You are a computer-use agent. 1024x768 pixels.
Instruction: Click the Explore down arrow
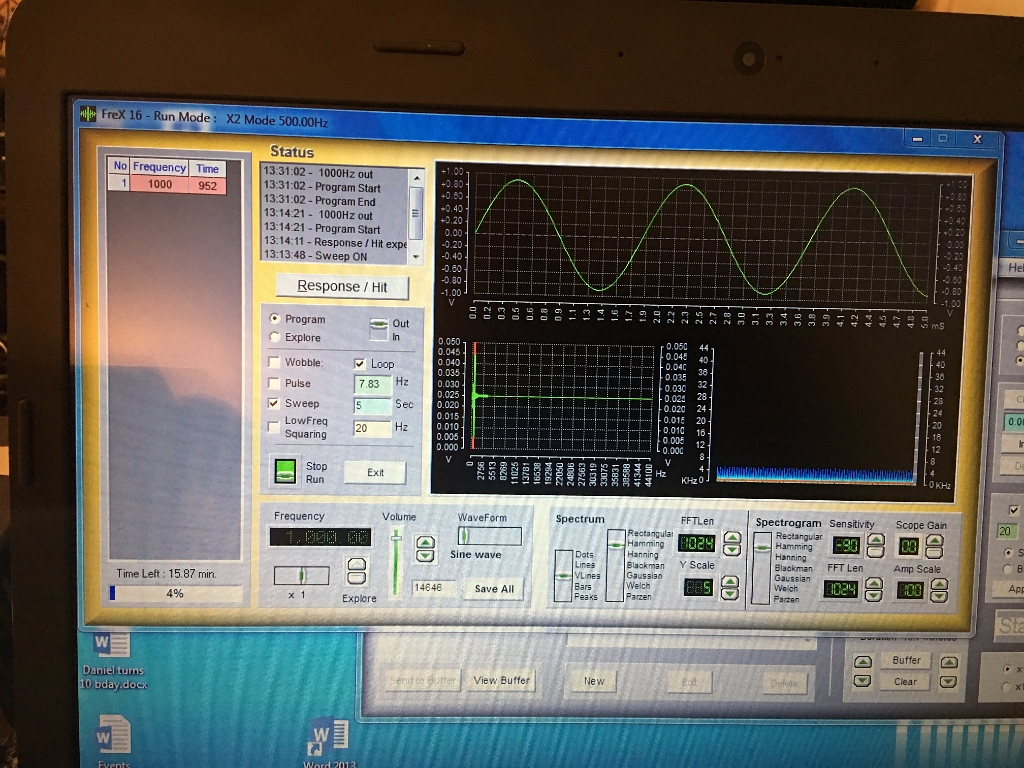coord(357,578)
